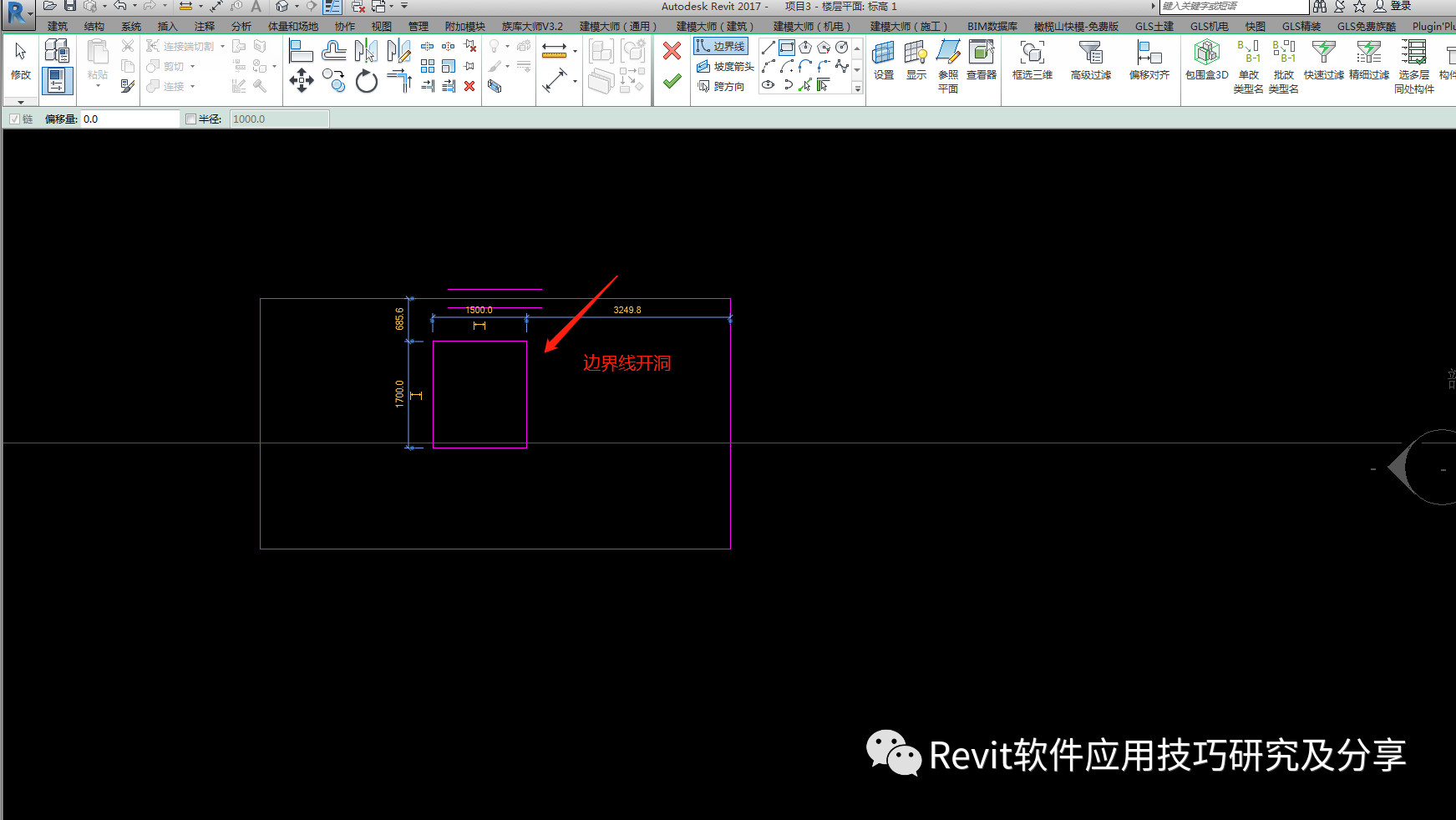
Task: Click the Open file icon in quick access toolbar
Action: coord(50,6)
